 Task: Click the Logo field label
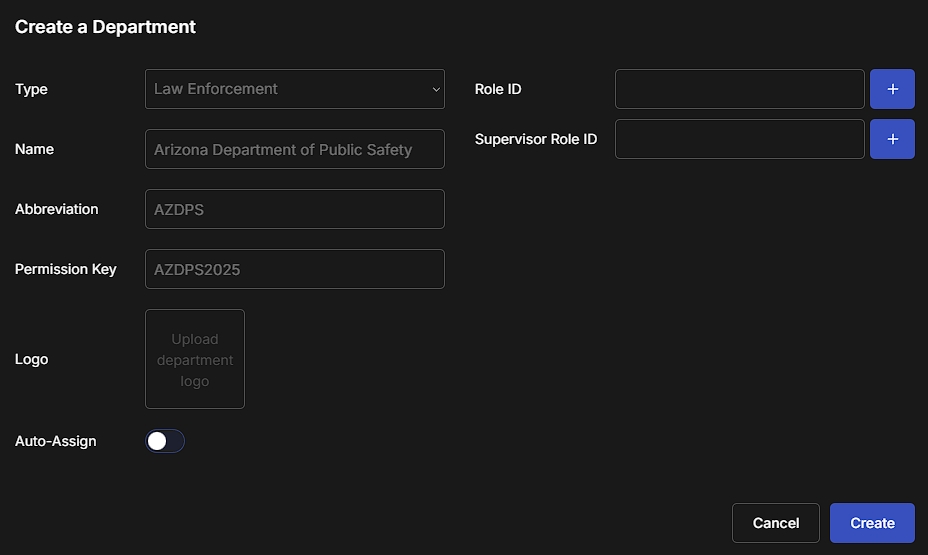(31, 359)
